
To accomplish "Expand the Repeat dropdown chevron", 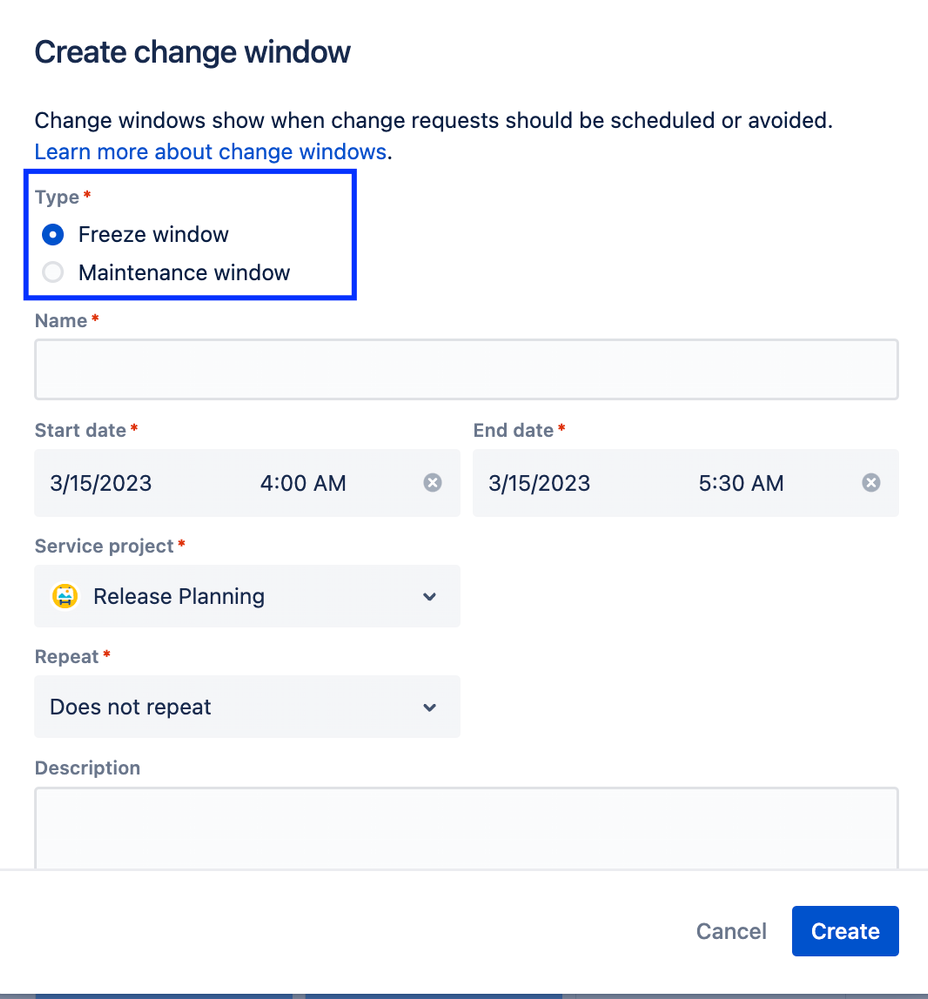I will (x=430, y=708).
